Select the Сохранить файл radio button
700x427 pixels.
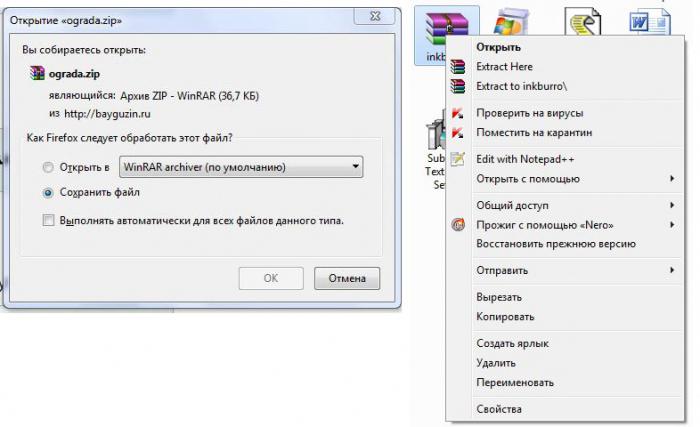pos(48,193)
